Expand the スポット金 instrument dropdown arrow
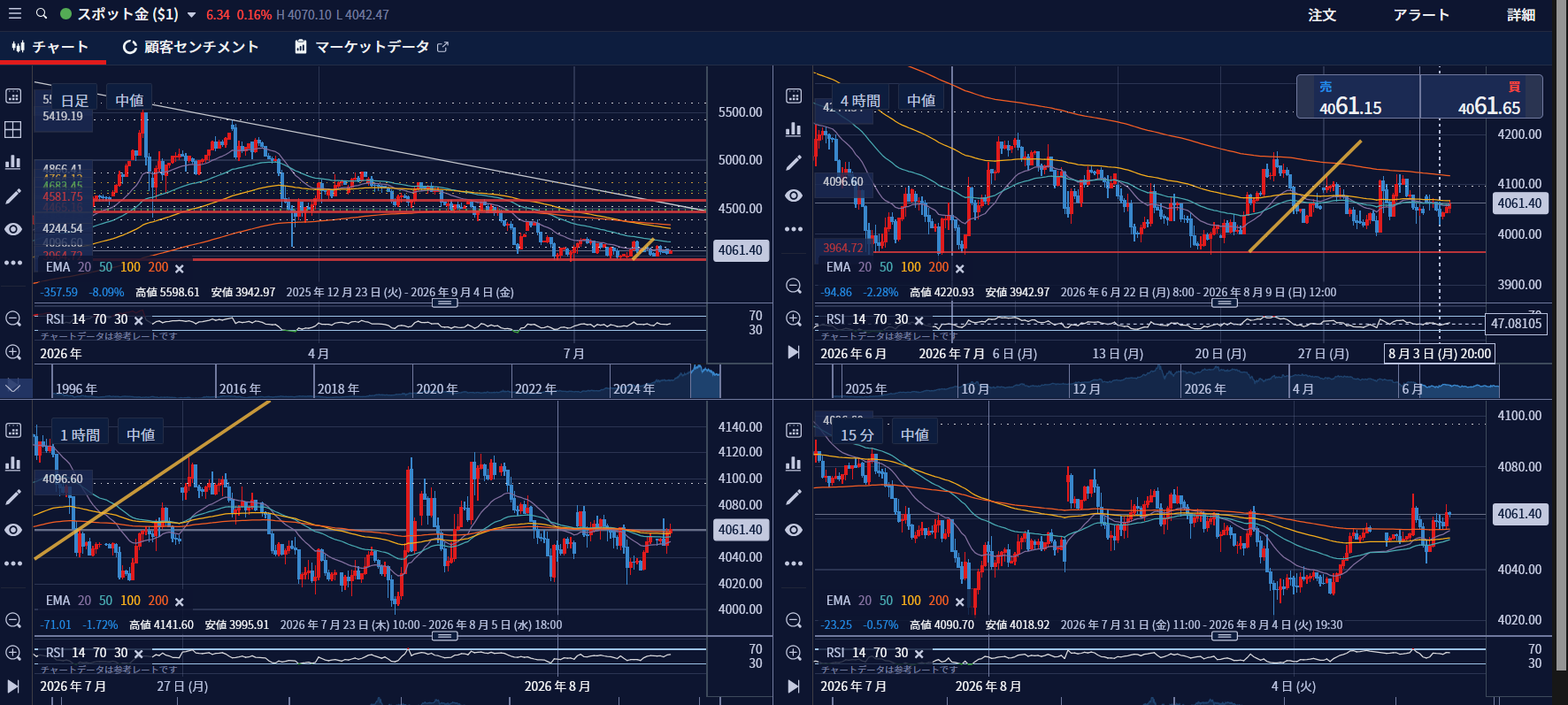This screenshot has width=1568, height=705. point(191,15)
